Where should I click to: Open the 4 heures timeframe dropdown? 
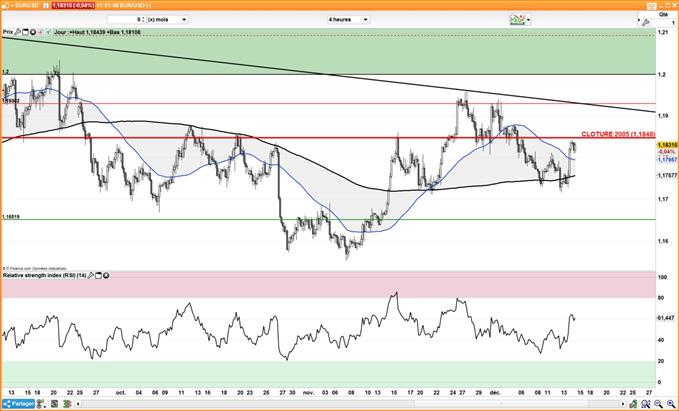(x=347, y=19)
